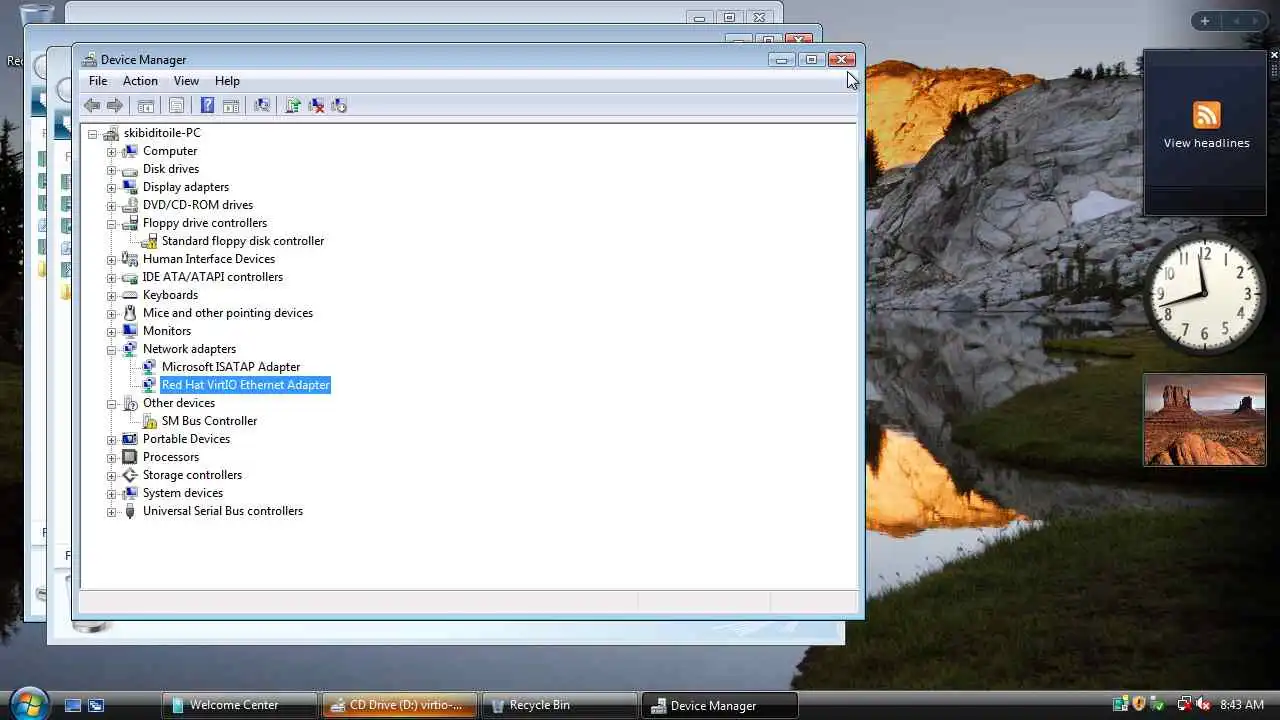Switch to CD Drive (D:) taskbar button

[398, 705]
